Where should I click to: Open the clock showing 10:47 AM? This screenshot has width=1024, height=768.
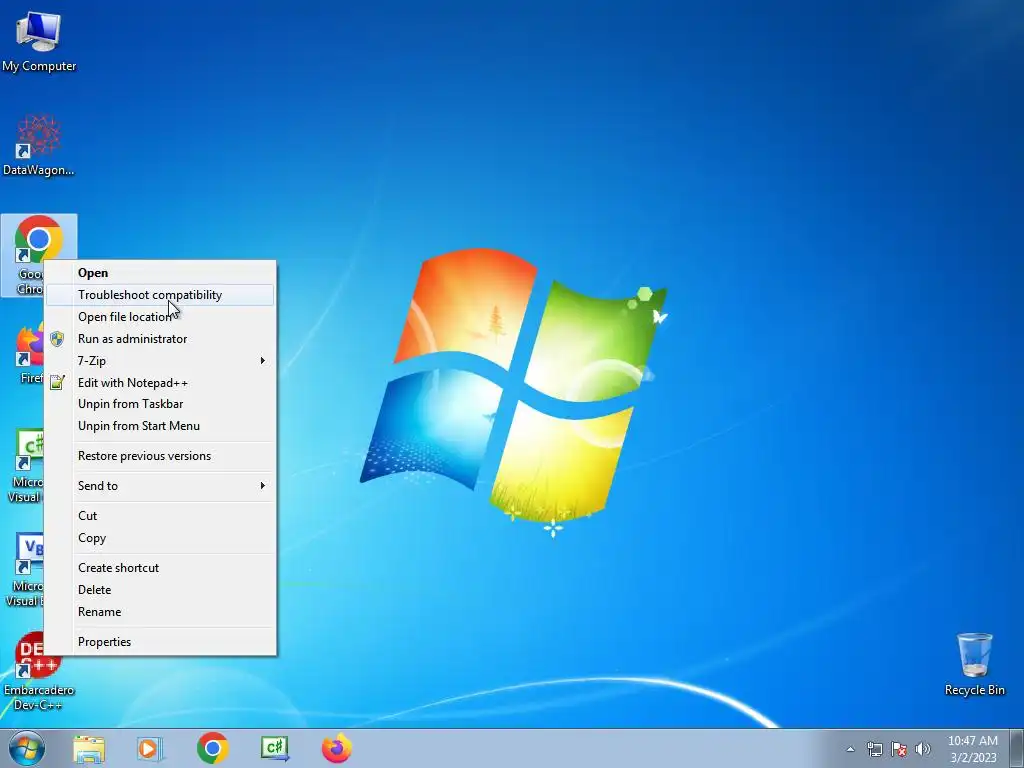click(972, 748)
